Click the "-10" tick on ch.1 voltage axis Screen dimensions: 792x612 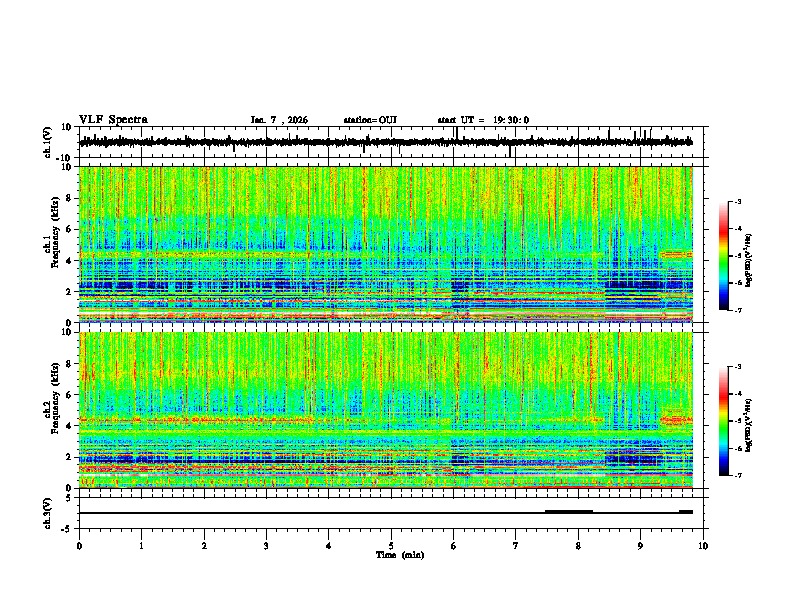(x=65, y=158)
